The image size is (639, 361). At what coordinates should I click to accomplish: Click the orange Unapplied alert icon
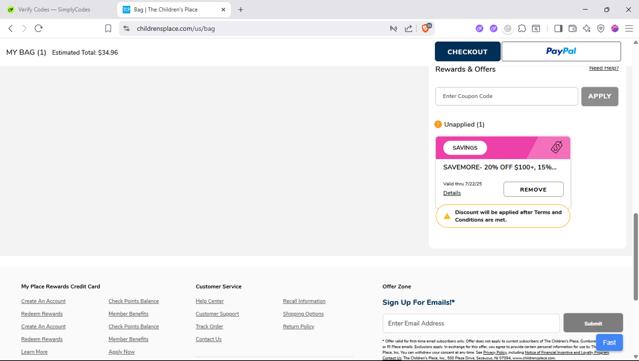[438, 124]
